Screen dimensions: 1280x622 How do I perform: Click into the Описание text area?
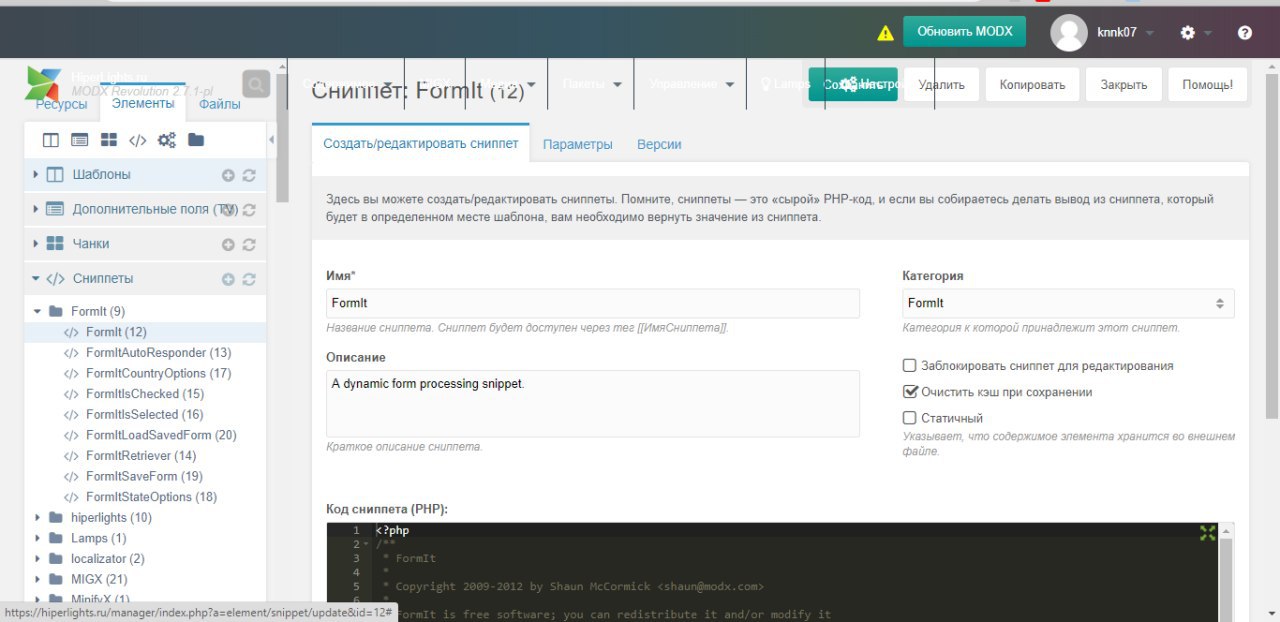point(593,404)
